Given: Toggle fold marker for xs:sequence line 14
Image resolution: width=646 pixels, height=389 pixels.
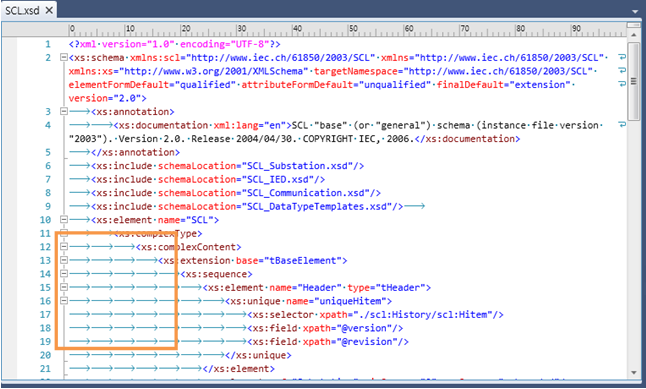Looking at the screenshot, I should (63, 274).
